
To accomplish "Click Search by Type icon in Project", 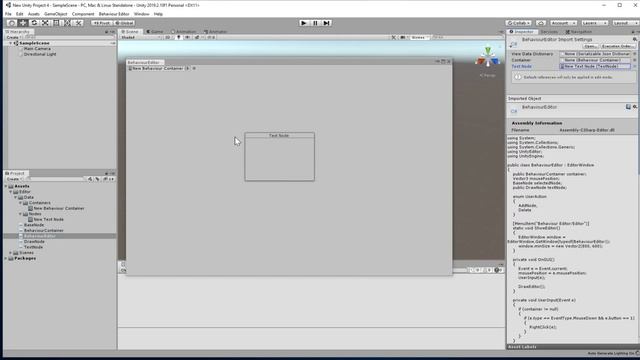I will tap(90, 179).
